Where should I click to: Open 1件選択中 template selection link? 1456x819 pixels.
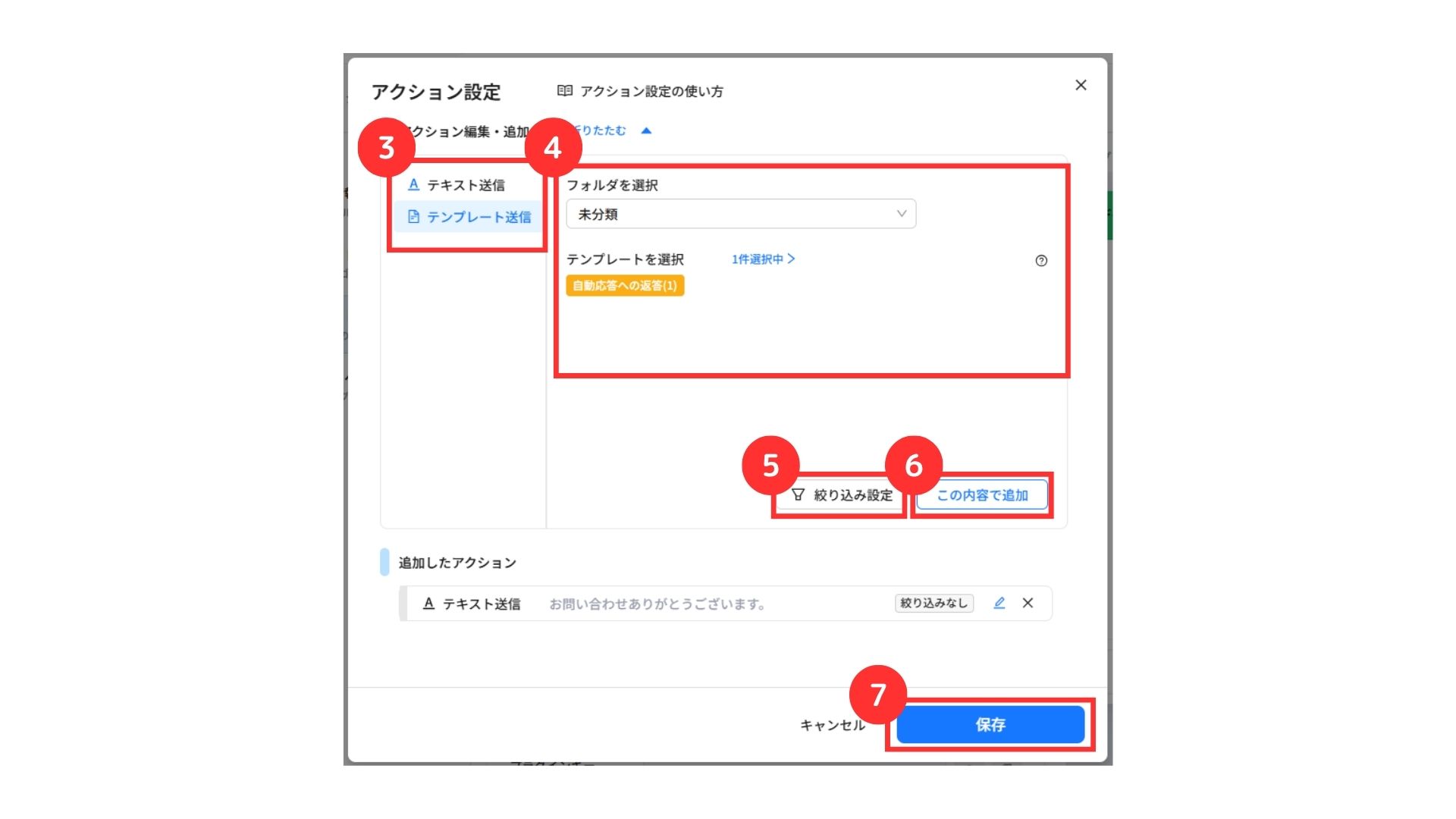(x=763, y=259)
